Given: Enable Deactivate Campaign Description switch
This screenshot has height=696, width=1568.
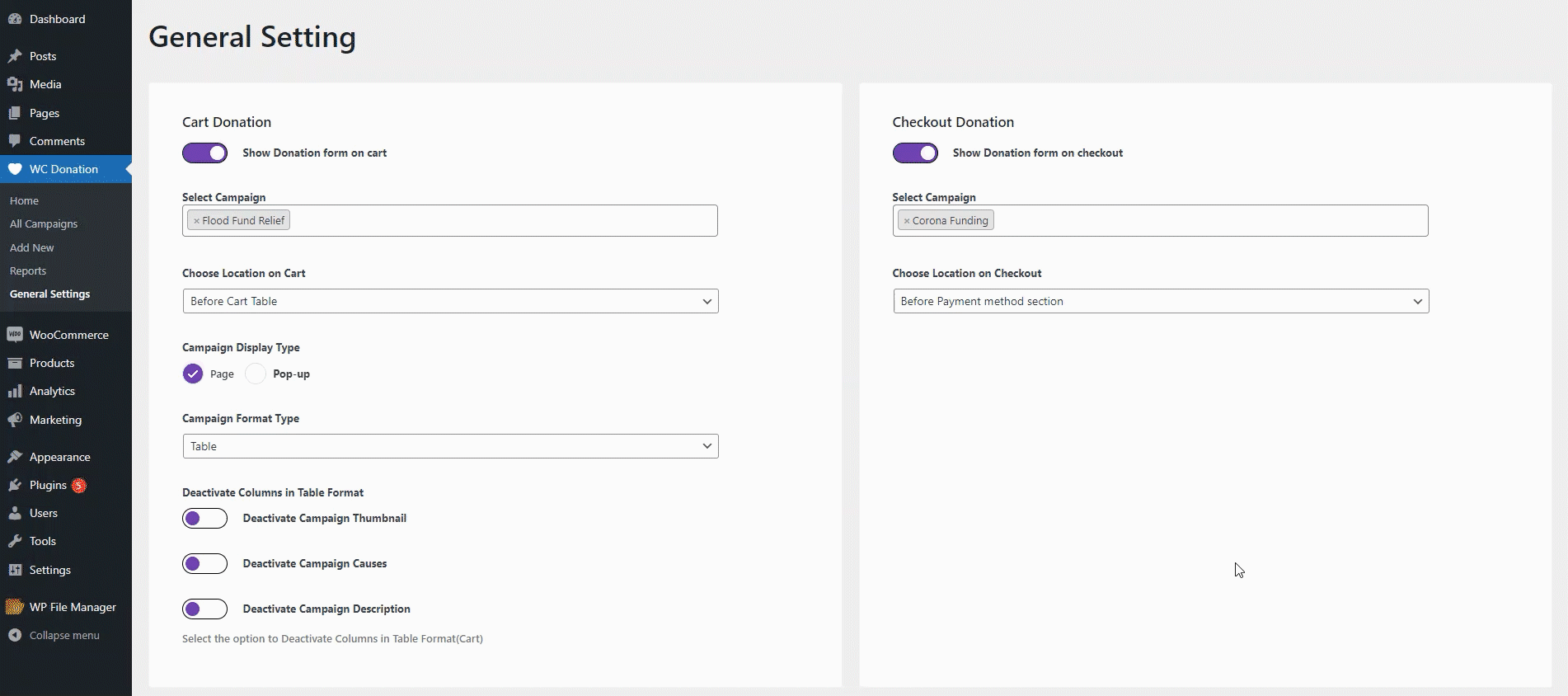Looking at the screenshot, I should (x=204, y=609).
